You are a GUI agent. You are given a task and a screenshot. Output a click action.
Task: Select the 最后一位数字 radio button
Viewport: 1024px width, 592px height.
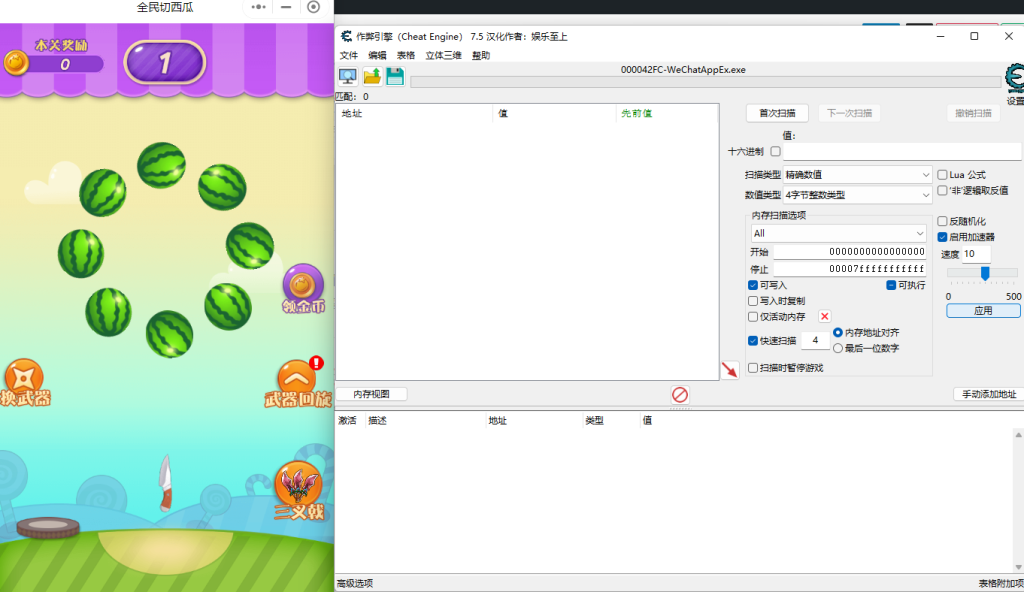[x=838, y=349]
